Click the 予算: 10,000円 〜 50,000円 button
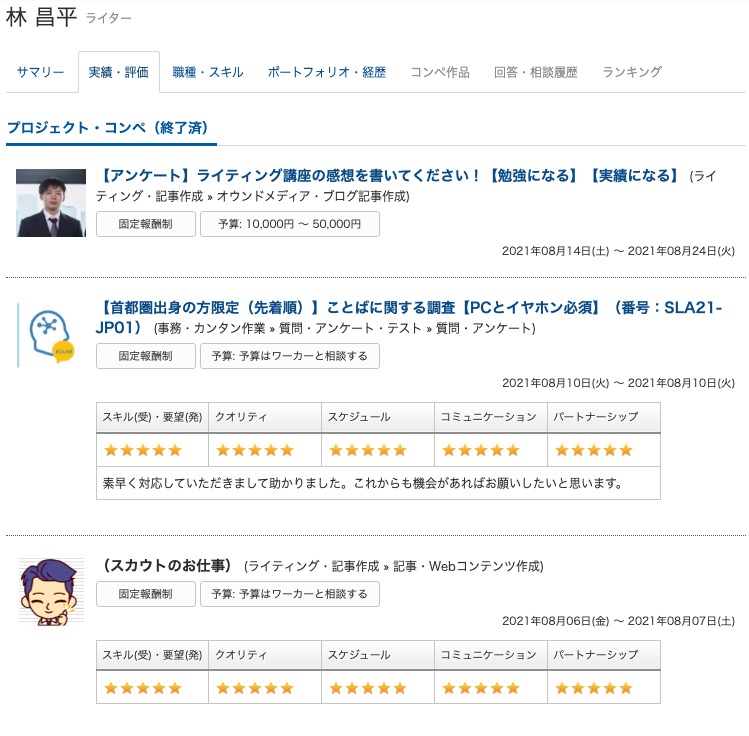Image resolution: width=749 pixels, height=736 pixels. (x=289, y=224)
